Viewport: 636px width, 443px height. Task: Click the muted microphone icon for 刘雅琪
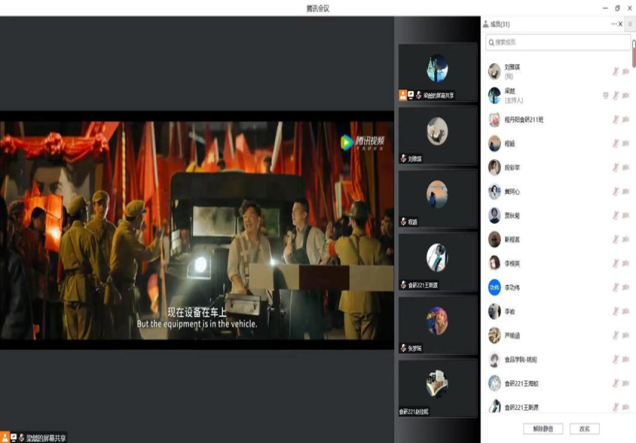(617, 71)
